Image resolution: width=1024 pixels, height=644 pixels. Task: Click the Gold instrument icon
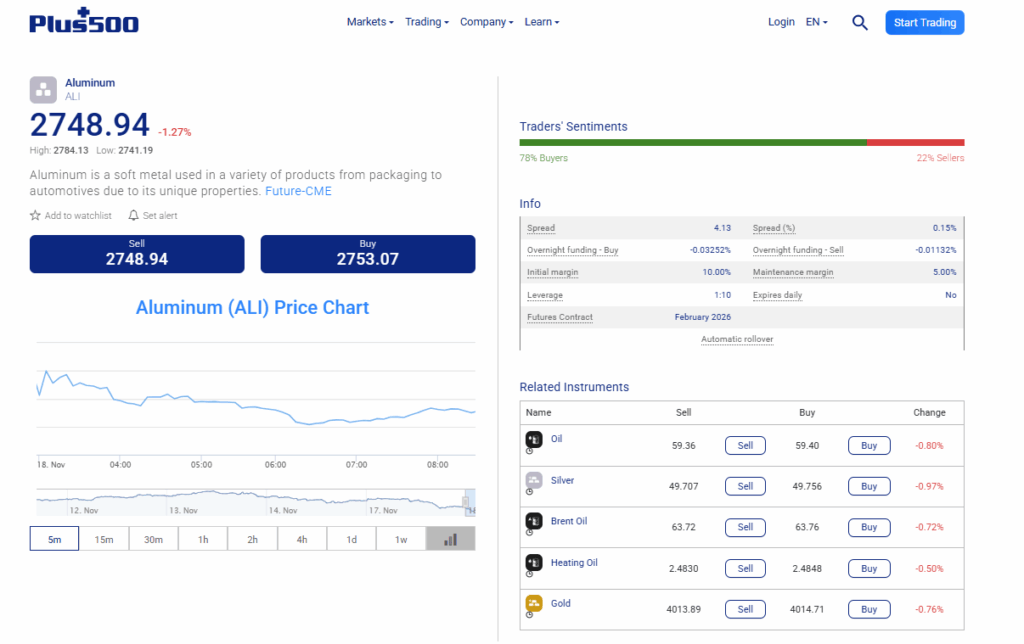(x=534, y=604)
